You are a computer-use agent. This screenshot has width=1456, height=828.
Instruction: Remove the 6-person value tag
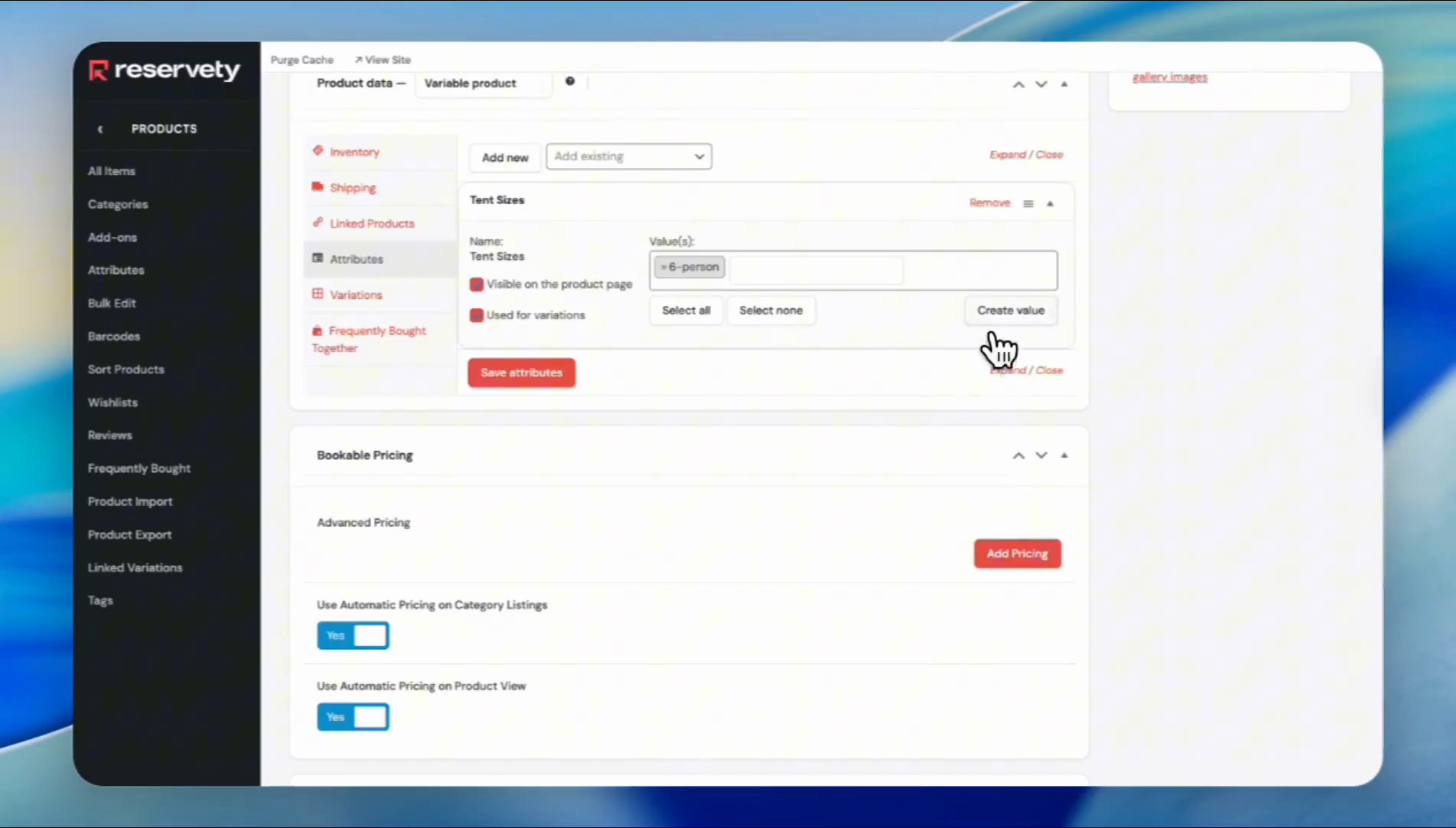(x=664, y=268)
